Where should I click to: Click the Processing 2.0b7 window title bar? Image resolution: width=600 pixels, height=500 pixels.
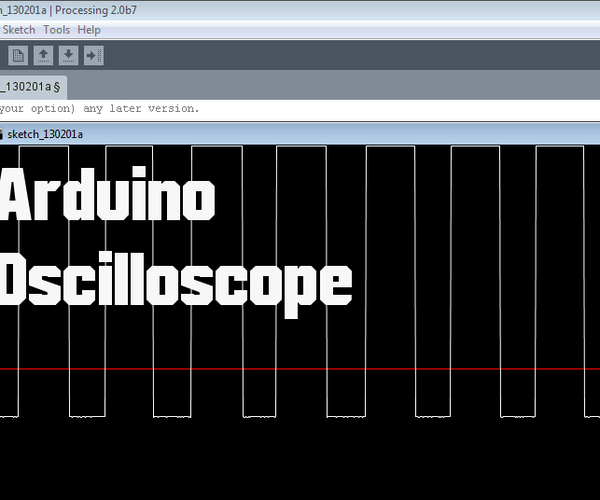point(300,10)
